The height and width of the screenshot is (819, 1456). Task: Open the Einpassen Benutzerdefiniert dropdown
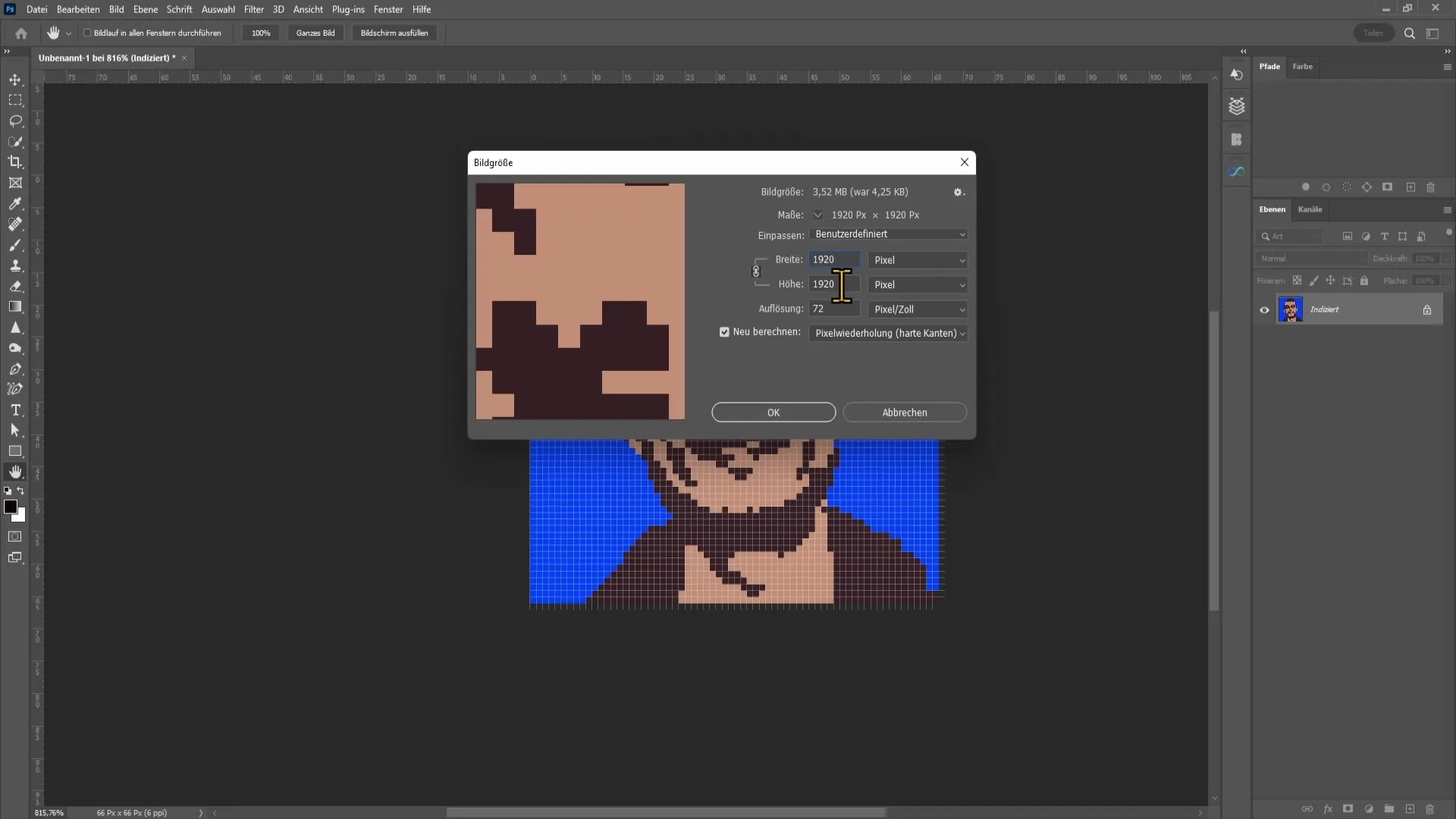tap(888, 234)
